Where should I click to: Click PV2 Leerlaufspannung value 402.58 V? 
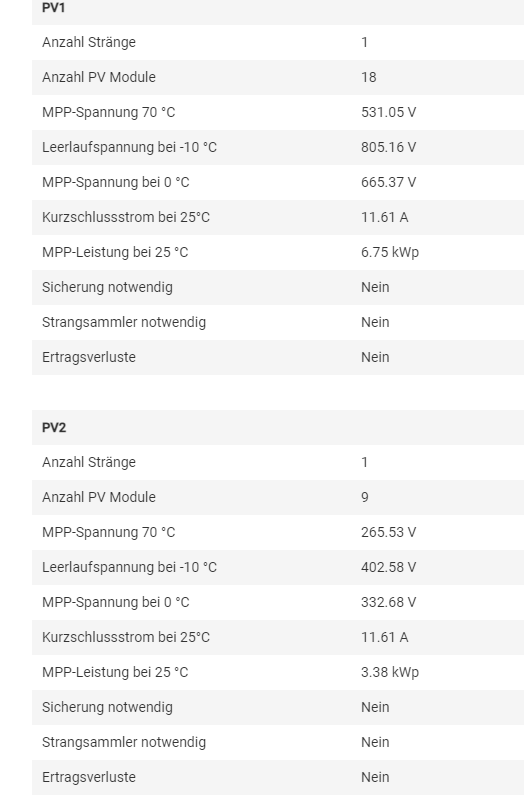[x=389, y=567]
